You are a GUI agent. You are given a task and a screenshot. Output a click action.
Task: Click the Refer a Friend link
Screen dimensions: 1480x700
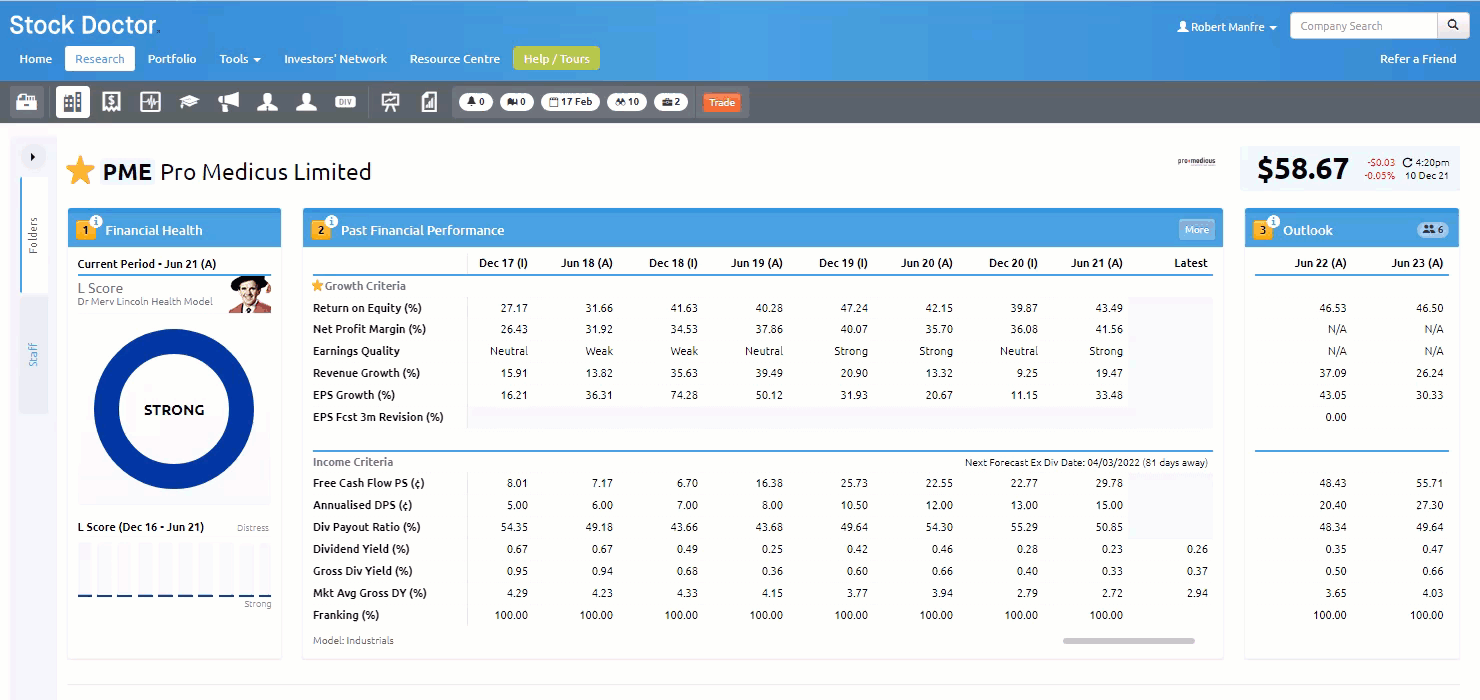coord(1418,59)
